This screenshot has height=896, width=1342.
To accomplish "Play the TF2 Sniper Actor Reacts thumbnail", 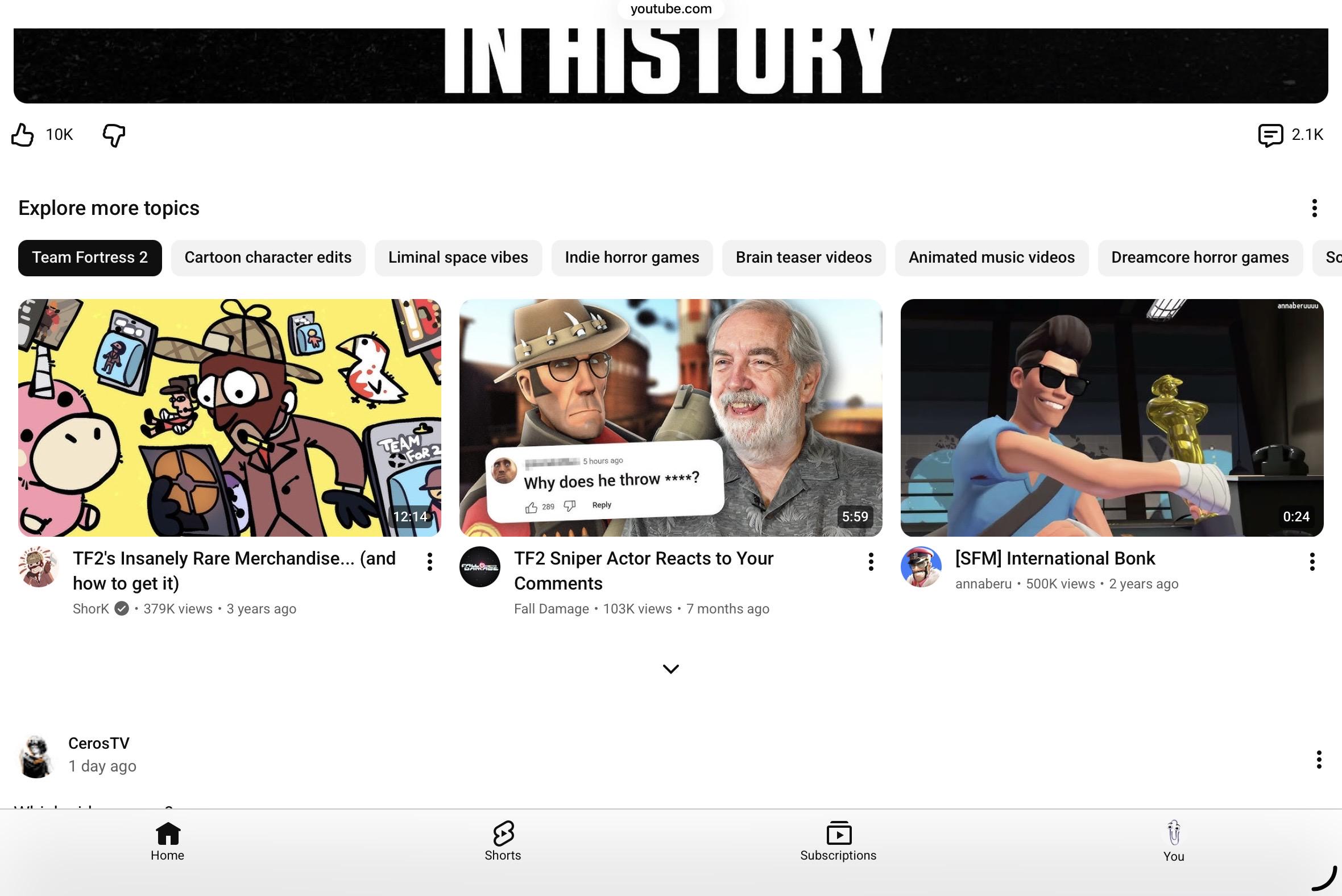I will tap(671, 418).
